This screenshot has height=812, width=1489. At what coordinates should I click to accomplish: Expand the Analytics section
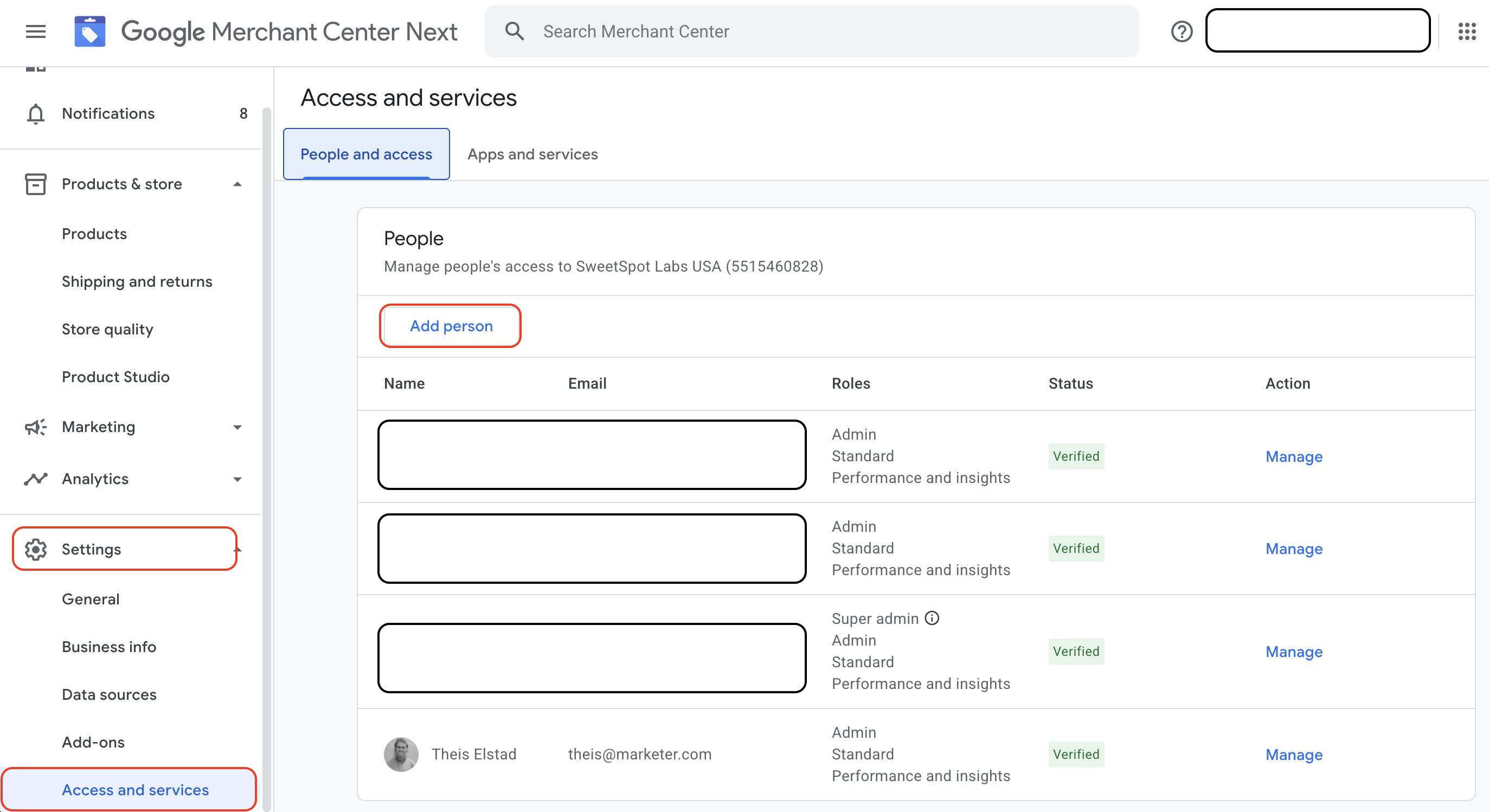tap(237, 479)
